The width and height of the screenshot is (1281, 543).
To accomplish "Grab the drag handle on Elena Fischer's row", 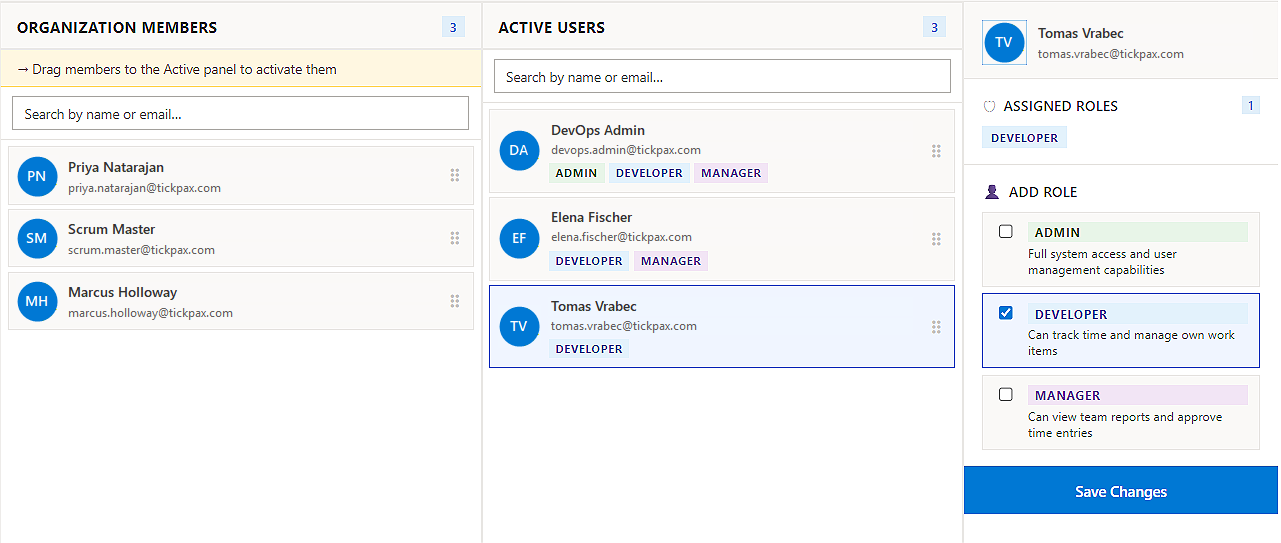I will click(937, 238).
